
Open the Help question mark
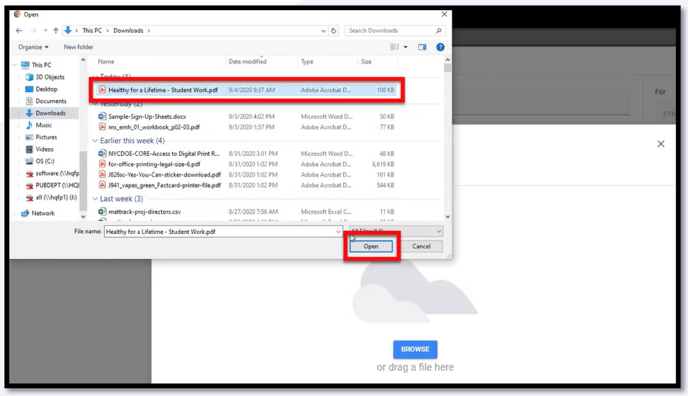(x=440, y=47)
